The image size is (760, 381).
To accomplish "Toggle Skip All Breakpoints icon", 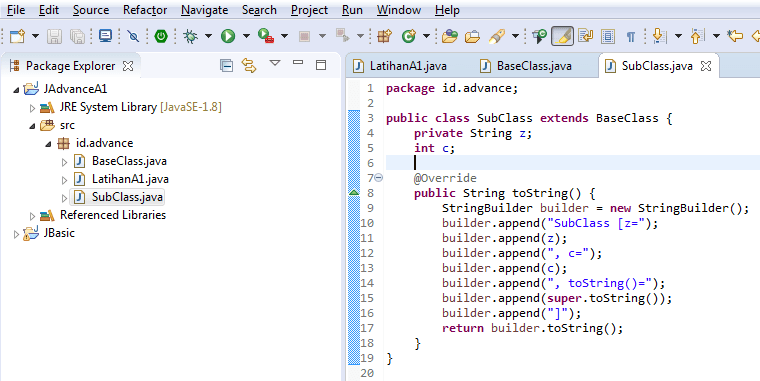I will [x=133, y=36].
